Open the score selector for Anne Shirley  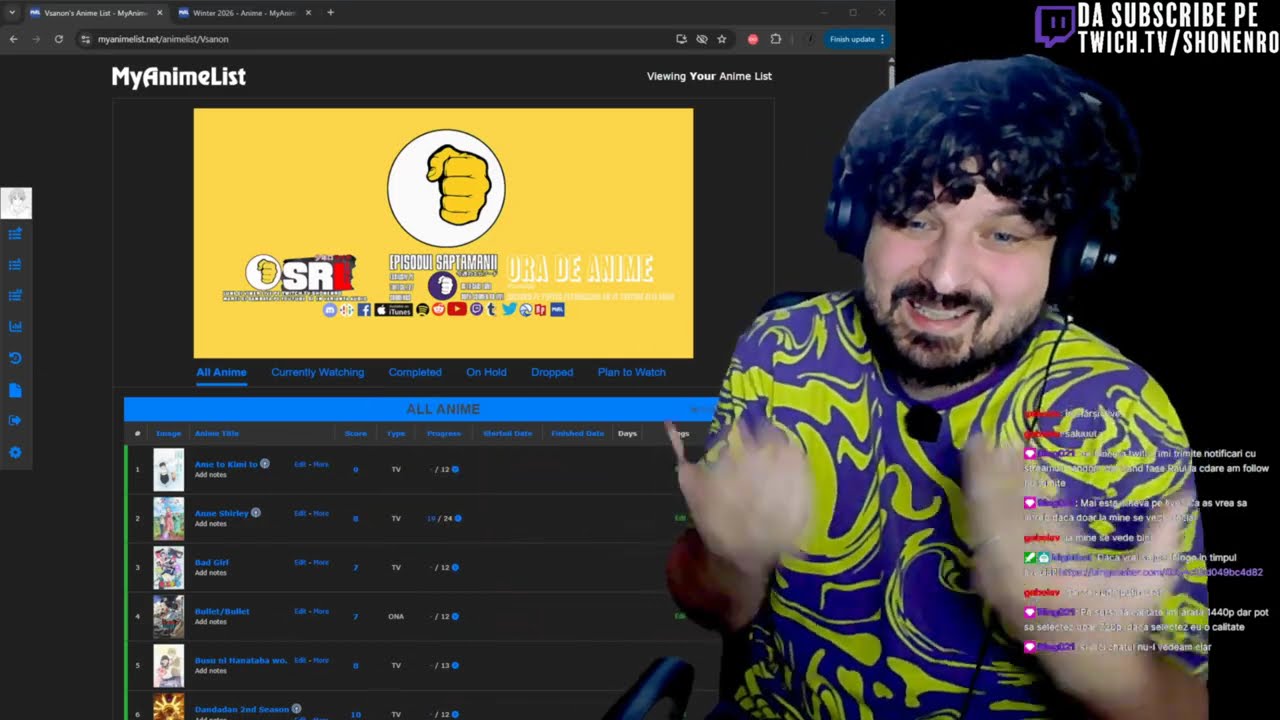pos(355,519)
